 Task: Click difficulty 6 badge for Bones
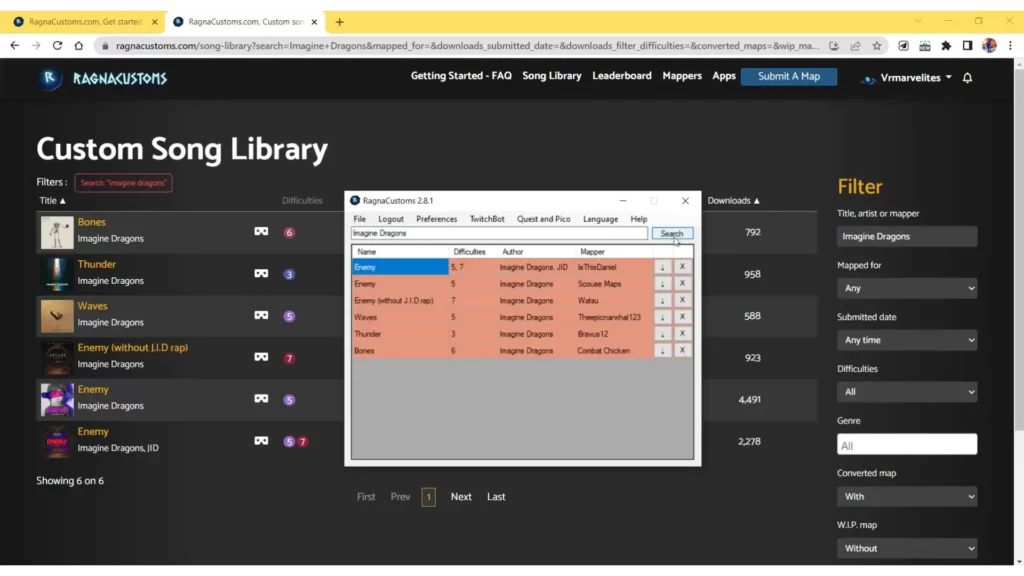coord(289,232)
